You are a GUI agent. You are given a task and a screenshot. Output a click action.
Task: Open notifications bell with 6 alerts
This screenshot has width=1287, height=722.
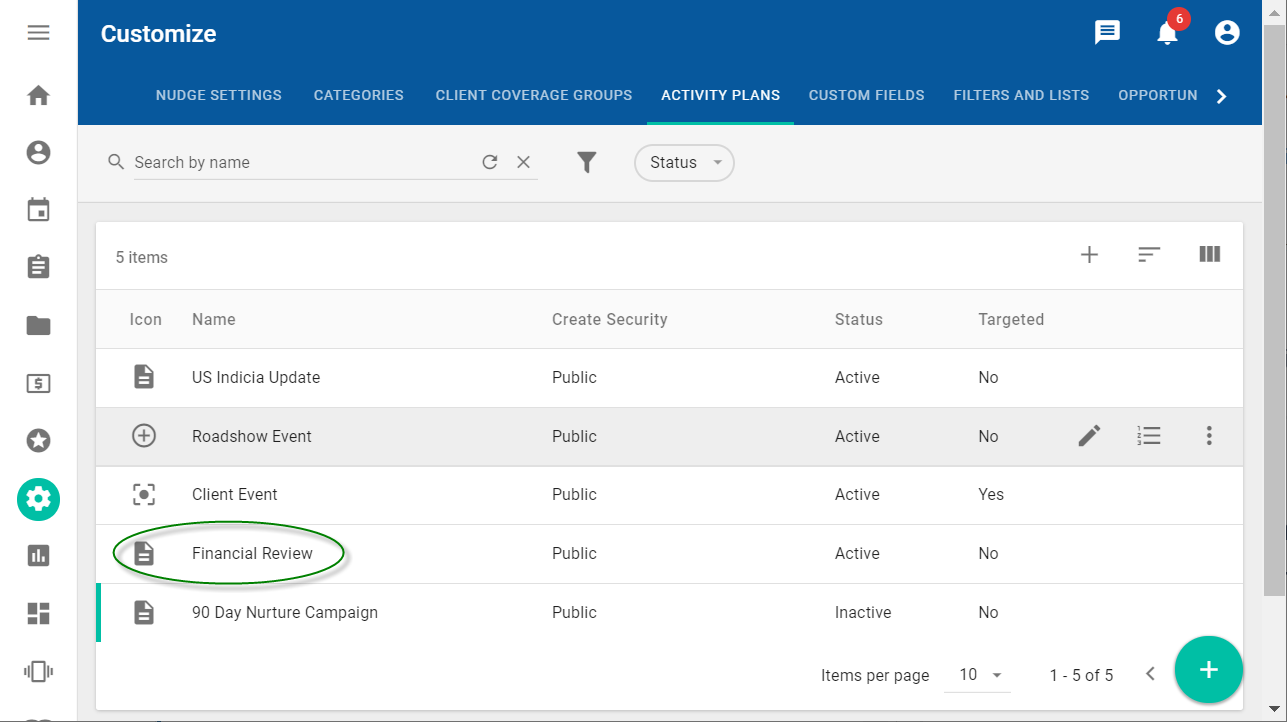point(1167,33)
